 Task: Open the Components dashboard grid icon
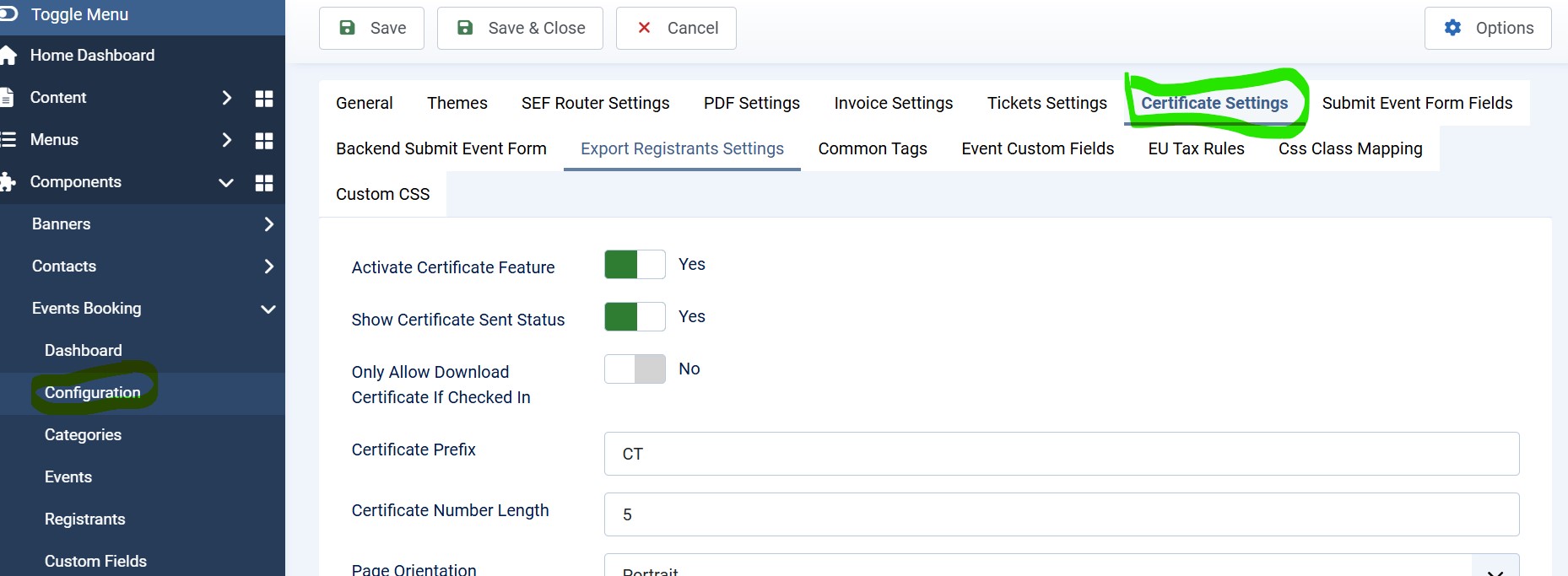(263, 183)
